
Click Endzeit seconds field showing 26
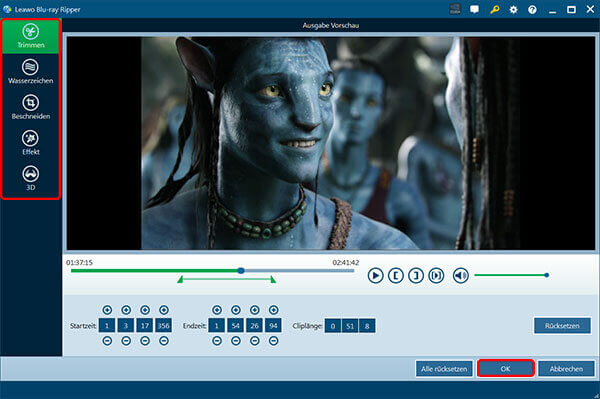pyautogui.click(x=254, y=326)
